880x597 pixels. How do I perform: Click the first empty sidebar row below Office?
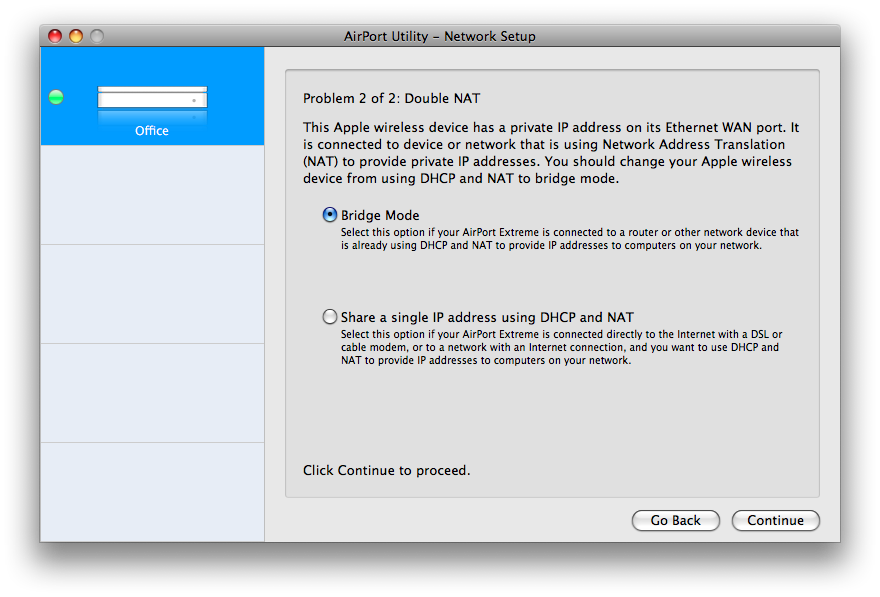click(152, 195)
